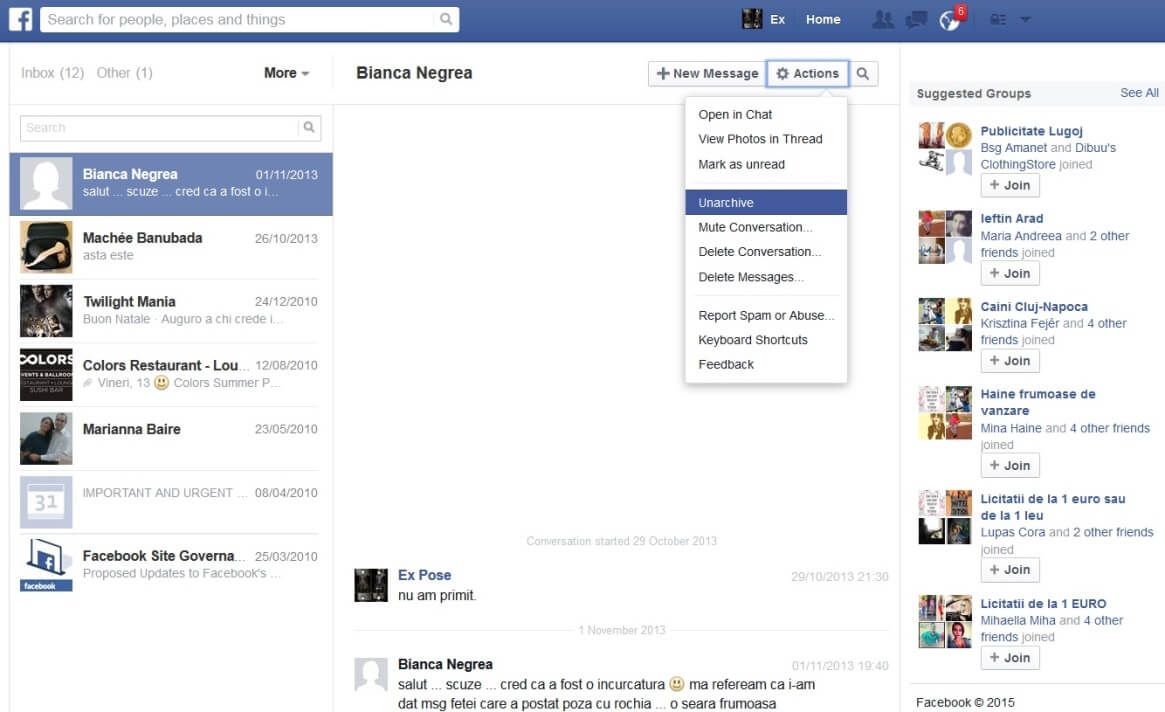Select Mark as unread option
The width and height of the screenshot is (1165, 712).
coord(741,164)
